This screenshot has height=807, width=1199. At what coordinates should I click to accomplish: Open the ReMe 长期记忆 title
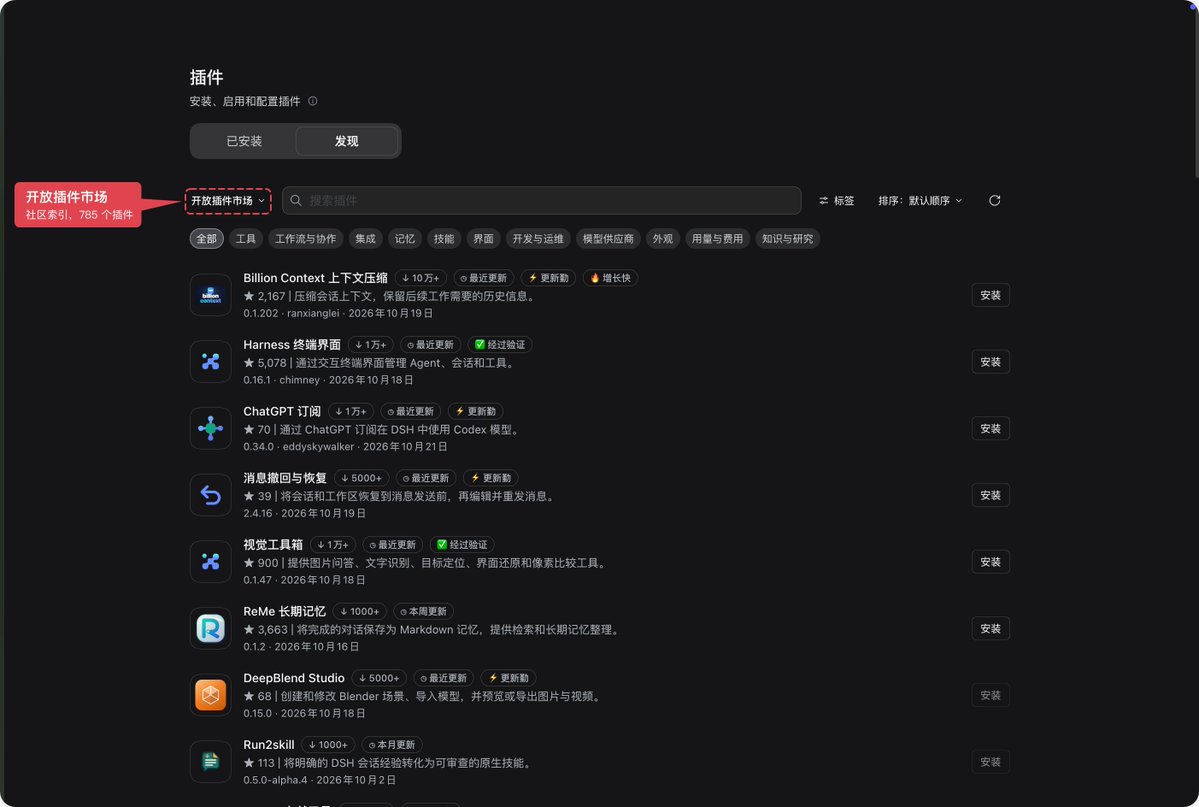[x=284, y=611]
